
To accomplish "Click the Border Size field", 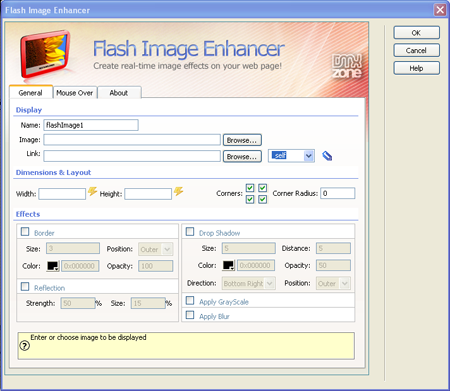I will pos(73,248).
